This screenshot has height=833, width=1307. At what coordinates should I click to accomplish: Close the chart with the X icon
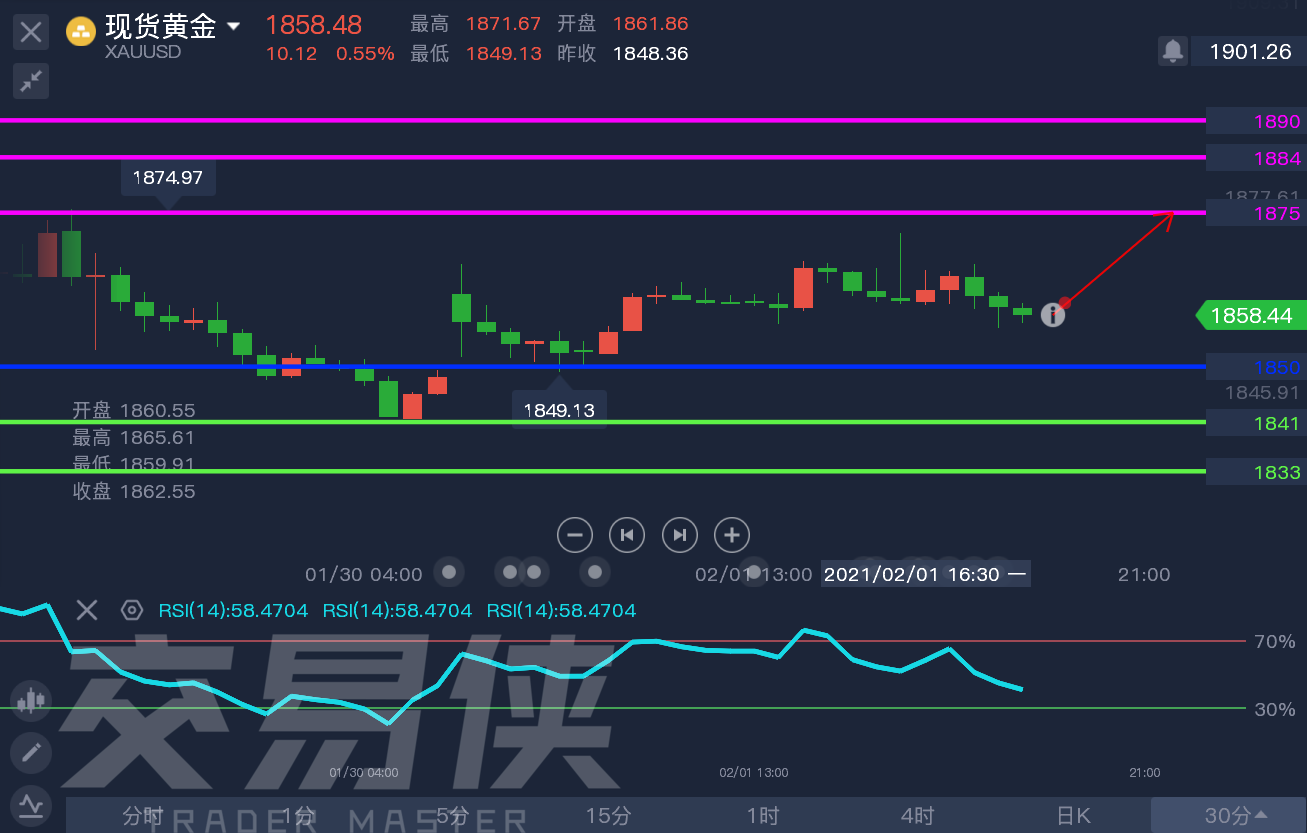[31, 32]
